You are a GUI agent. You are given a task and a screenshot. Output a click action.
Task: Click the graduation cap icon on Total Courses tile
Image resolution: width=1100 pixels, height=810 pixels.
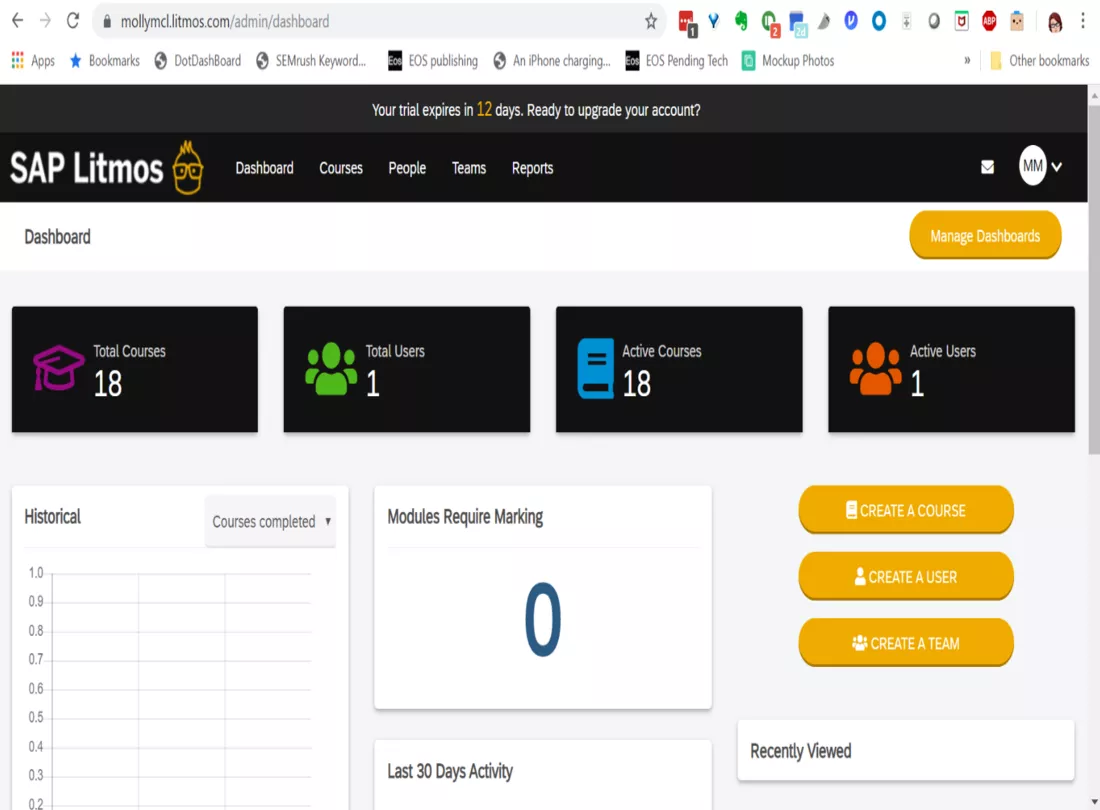[x=57, y=367]
